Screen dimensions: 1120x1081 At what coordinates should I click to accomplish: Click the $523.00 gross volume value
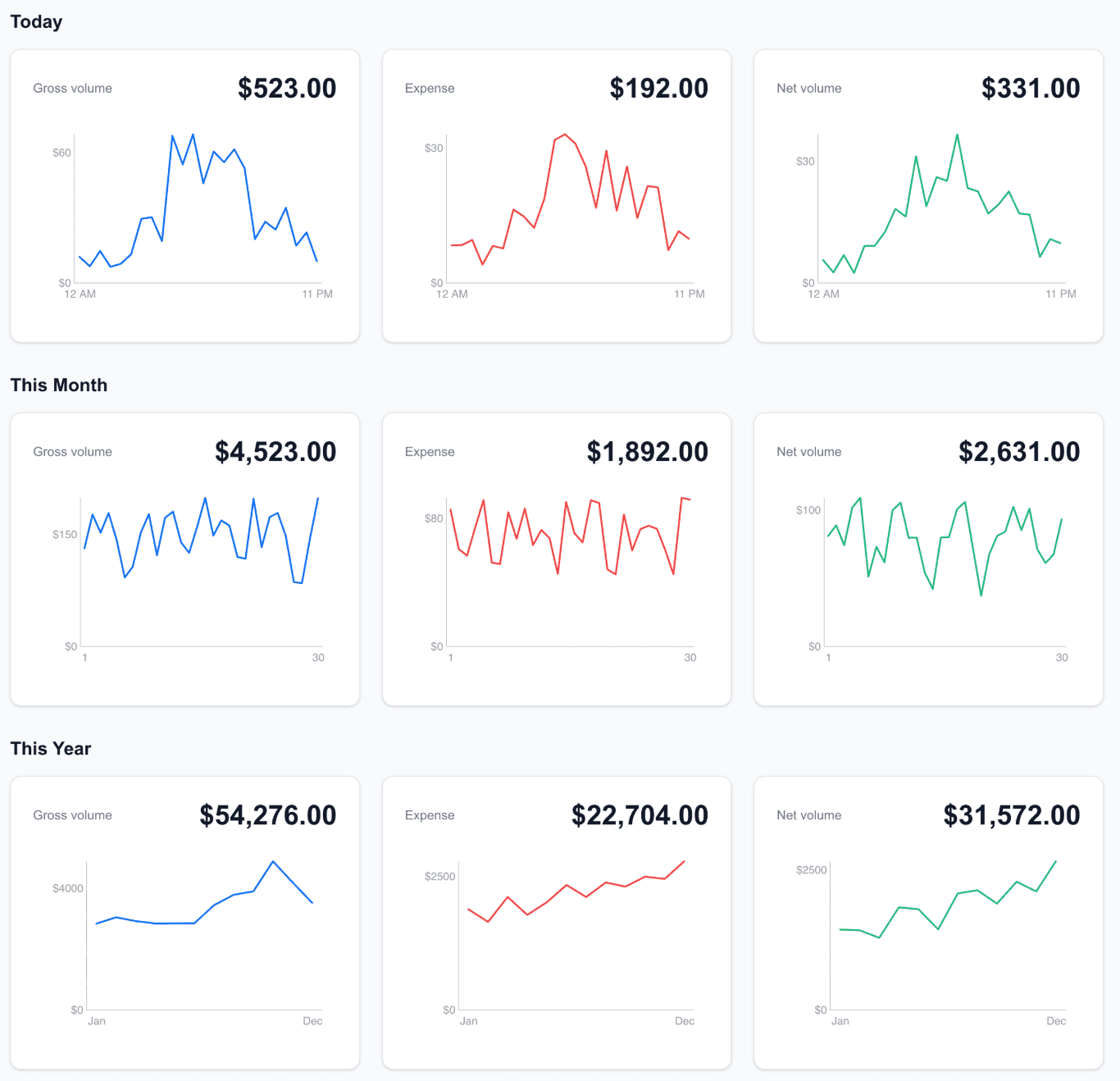click(x=286, y=88)
